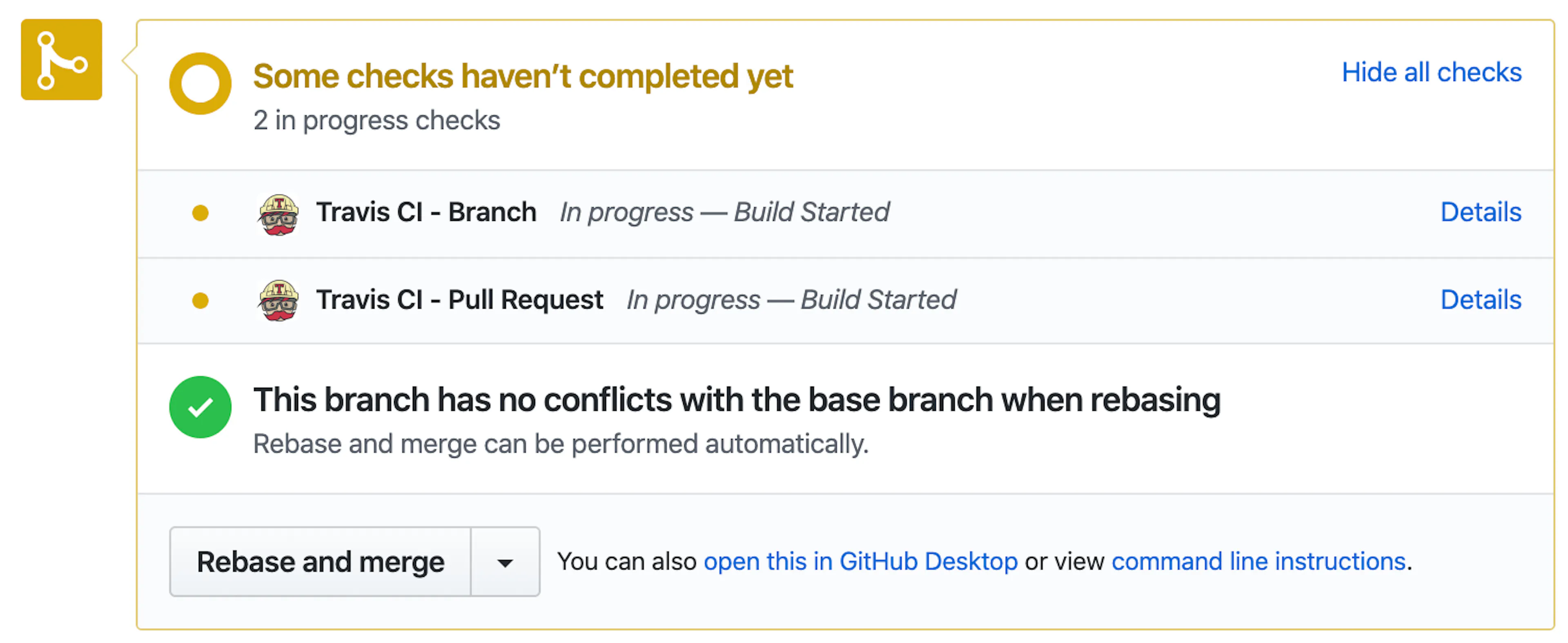Click 'Some checks haven't completed yet' heading
This screenshot has height=643, width=1568.
click(523, 77)
